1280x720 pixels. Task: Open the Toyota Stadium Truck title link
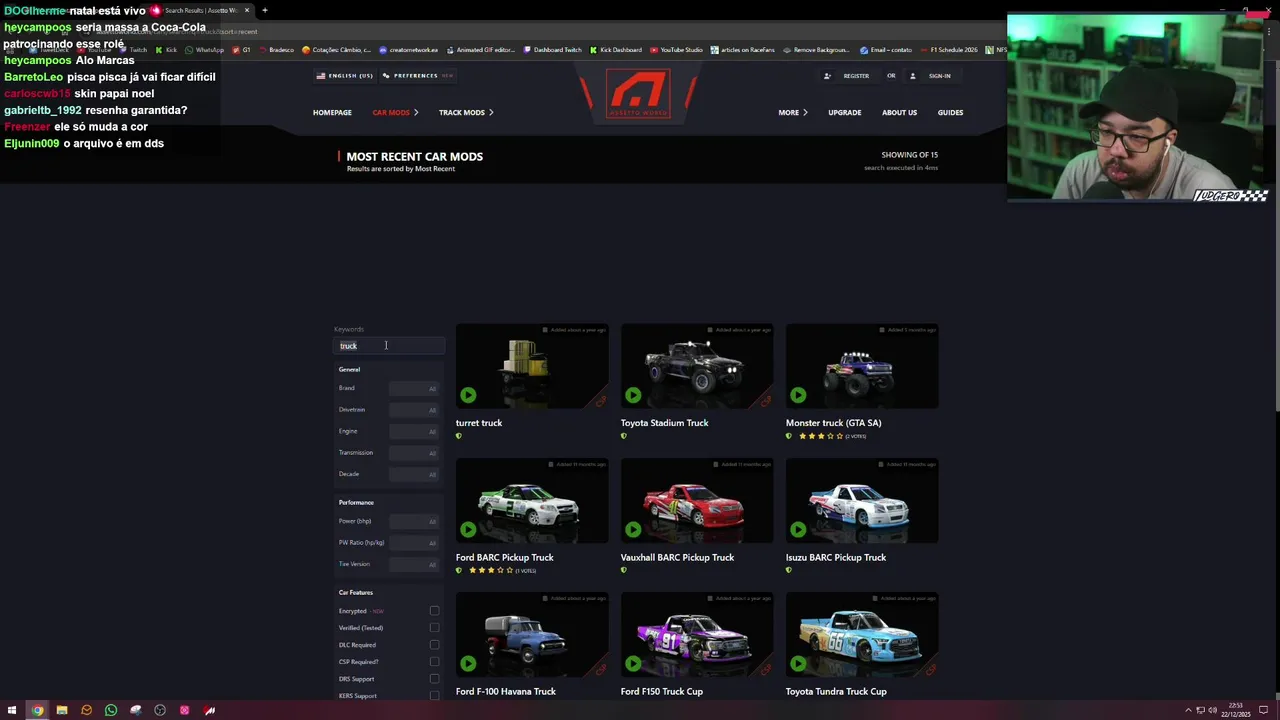[x=664, y=423]
